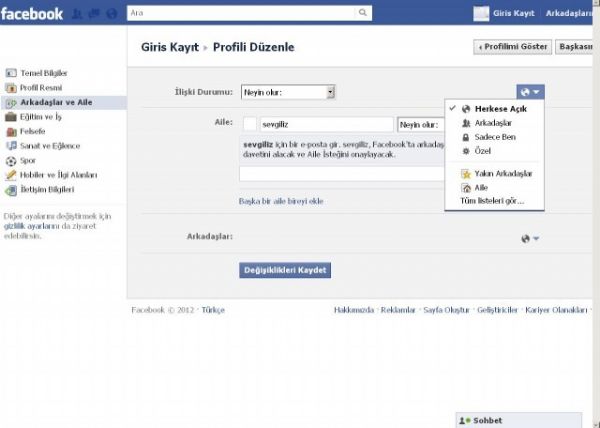Select Yakın Arkadaşlar list option
This screenshot has width=600, height=428.
(494, 174)
